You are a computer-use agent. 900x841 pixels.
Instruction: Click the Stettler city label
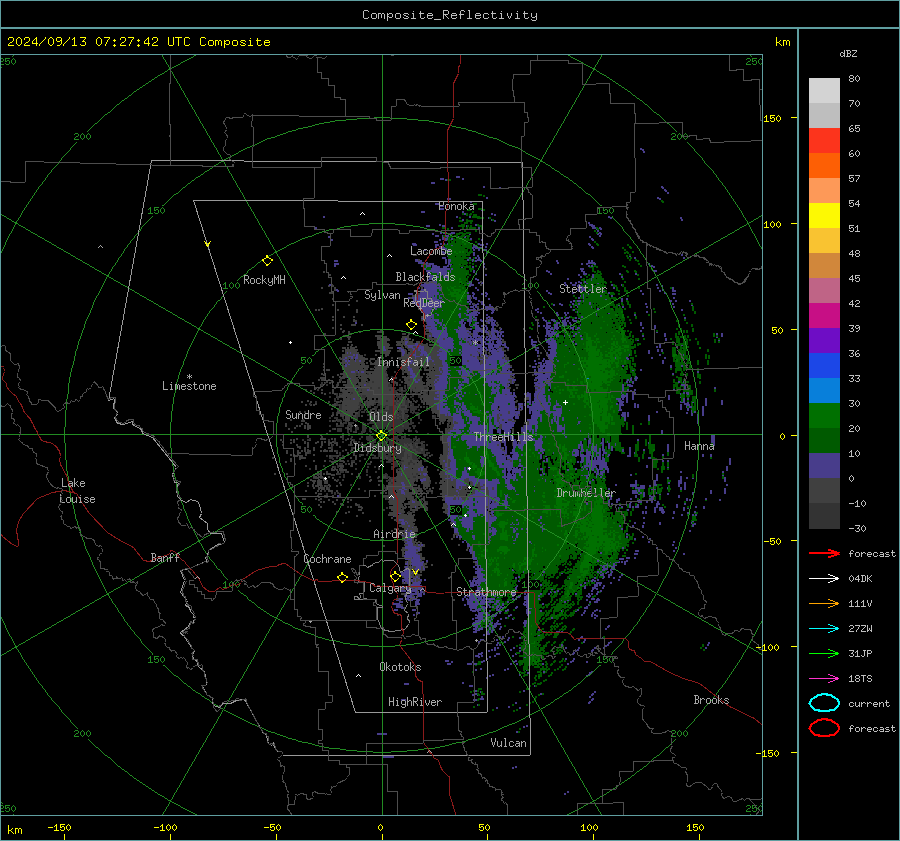pyautogui.click(x=583, y=289)
